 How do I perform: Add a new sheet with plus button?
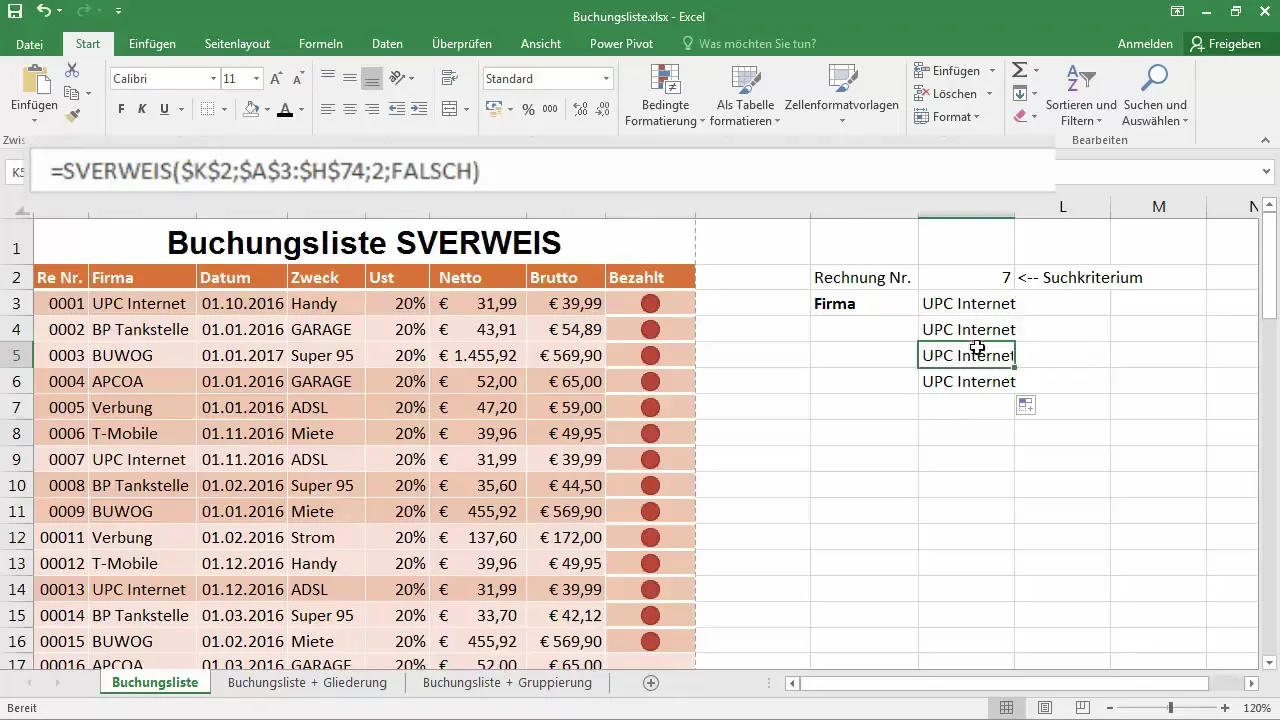[x=651, y=683]
